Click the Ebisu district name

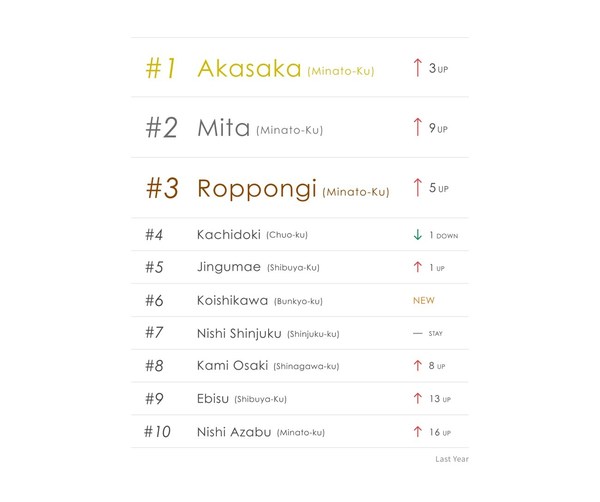tap(213, 399)
